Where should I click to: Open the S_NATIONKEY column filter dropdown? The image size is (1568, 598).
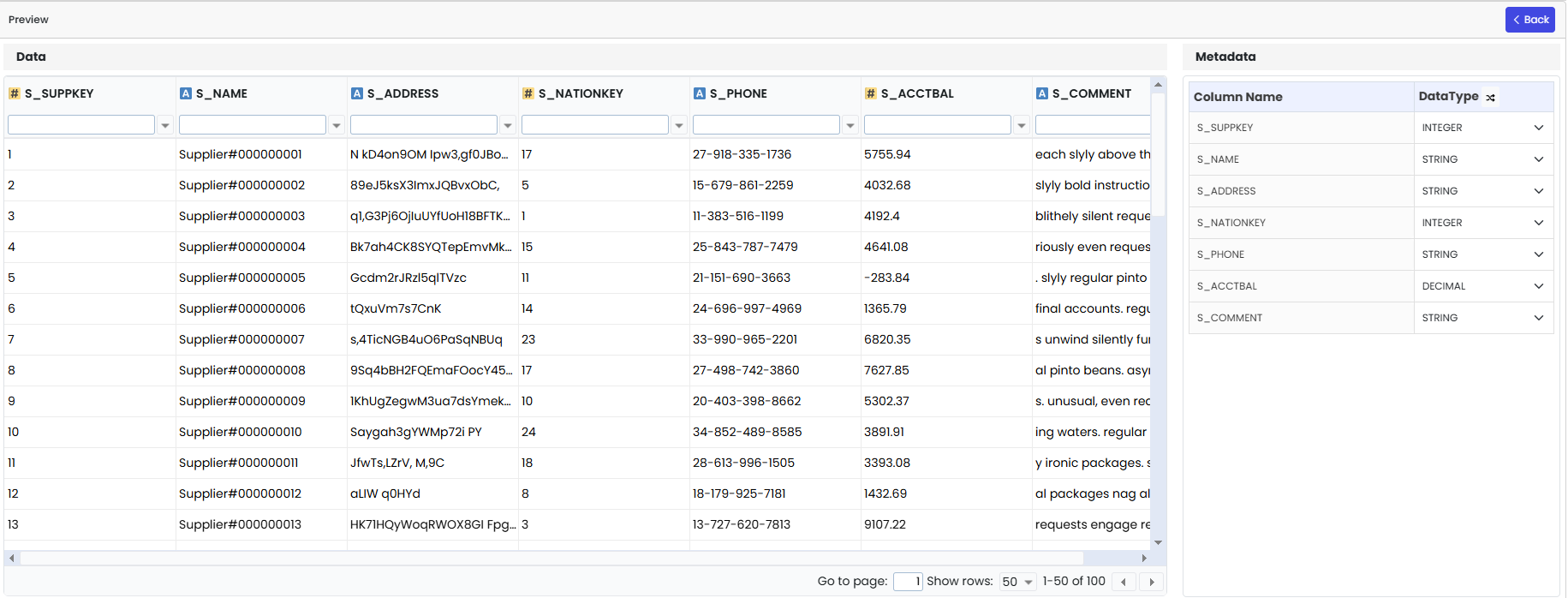pyautogui.click(x=679, y=125)
